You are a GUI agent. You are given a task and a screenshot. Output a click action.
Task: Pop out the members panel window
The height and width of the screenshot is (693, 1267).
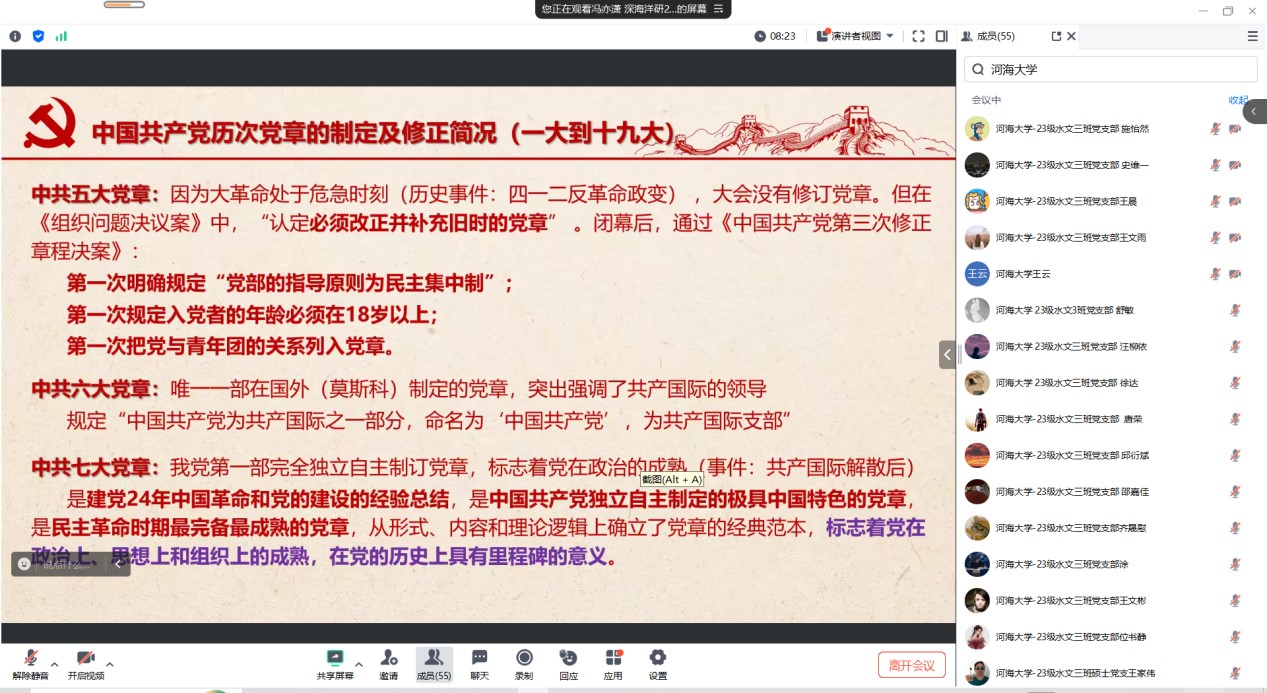[1056, 36]
